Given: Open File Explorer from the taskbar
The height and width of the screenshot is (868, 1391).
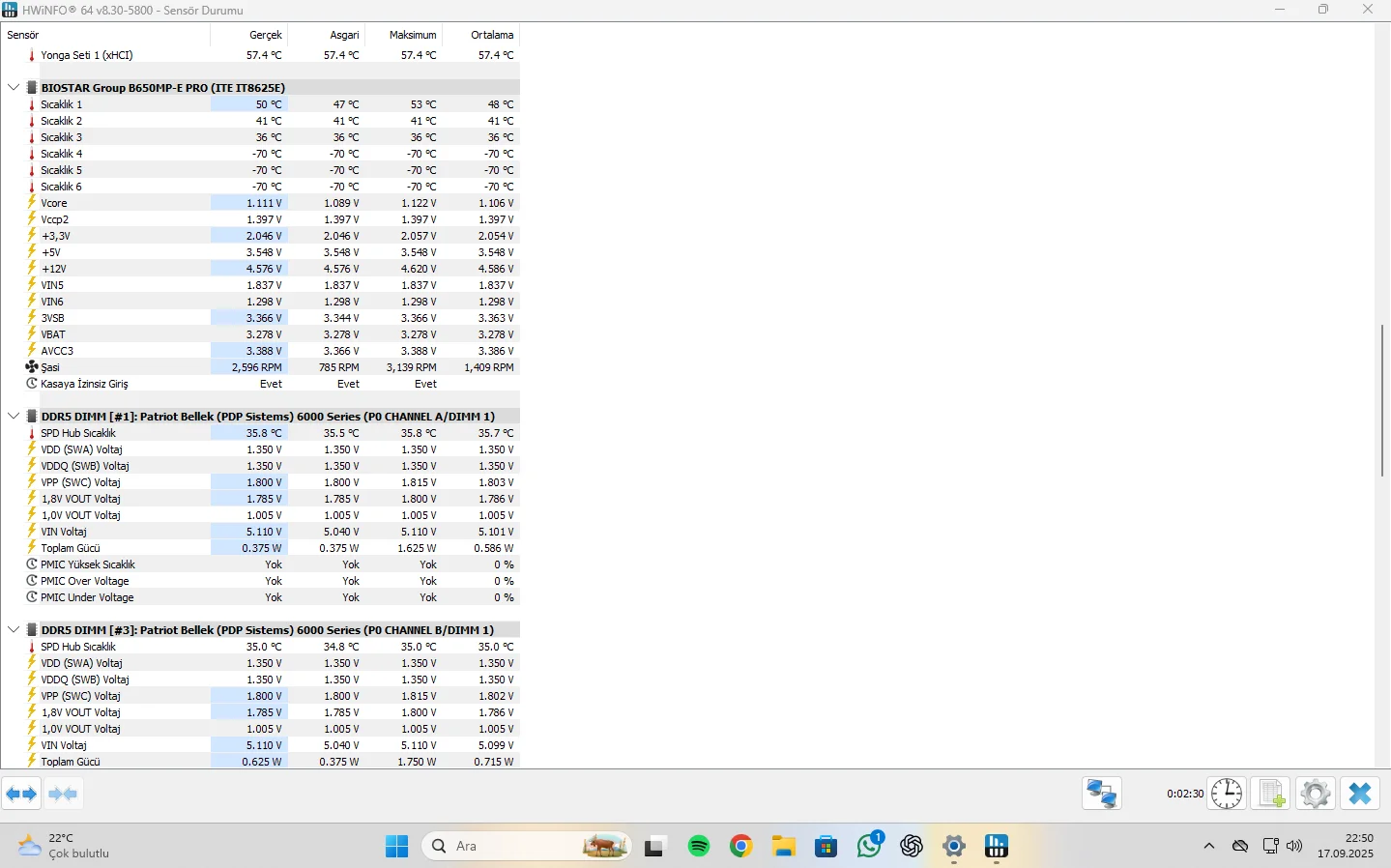Looking at the screenshot, I should point(784,847).
